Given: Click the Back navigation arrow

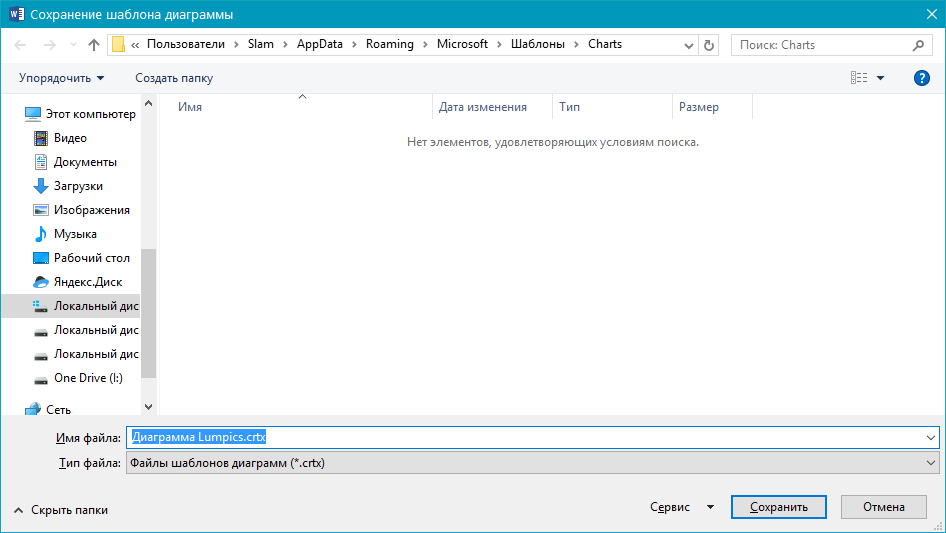Looking at the screenshot, I should [21, 45].
